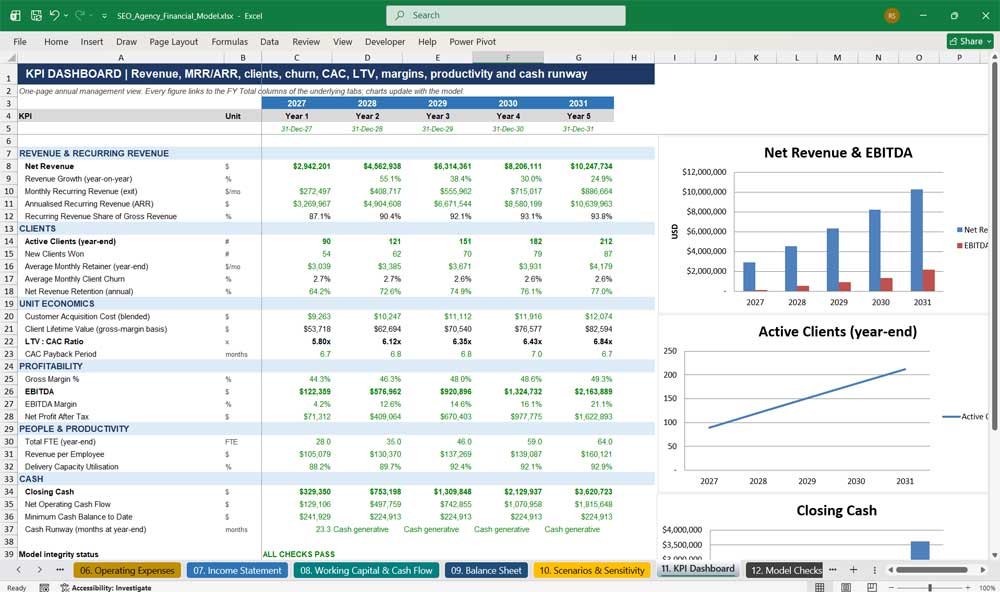Viewport: 1000px width, 592px height.
Task: Click the zoom slider handle
Action: click(930, 588)
